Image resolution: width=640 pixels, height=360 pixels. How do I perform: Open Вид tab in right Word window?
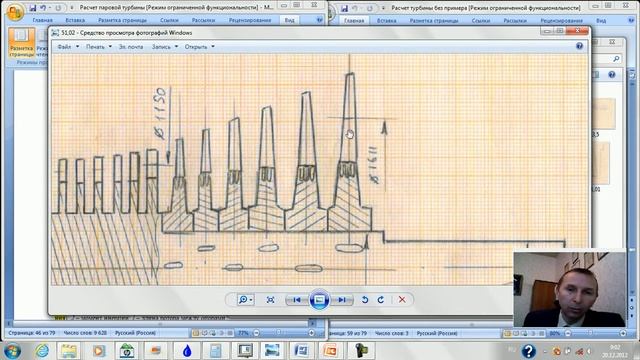pyautogui.click(x=601, y=20)
